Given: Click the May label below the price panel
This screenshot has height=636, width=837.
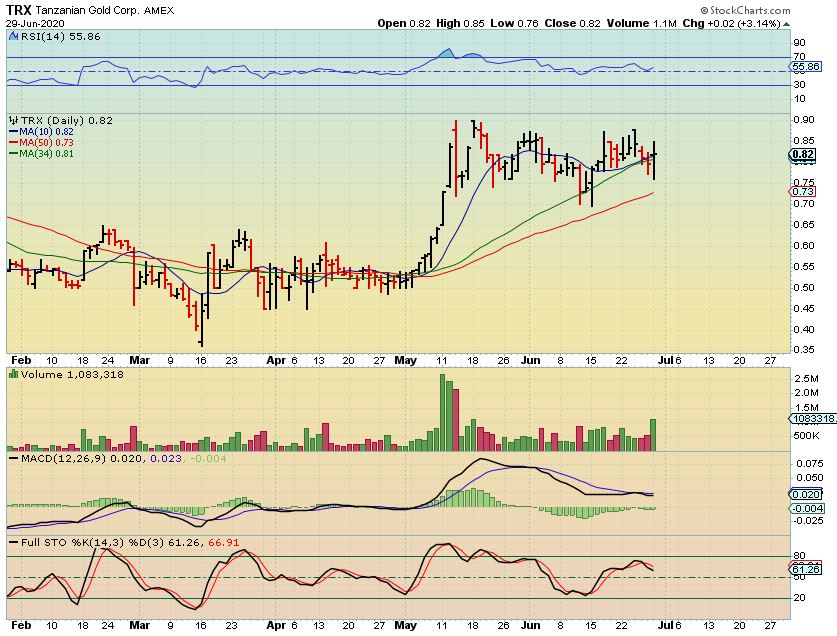Looking at the screenshot, I should 405,360.
